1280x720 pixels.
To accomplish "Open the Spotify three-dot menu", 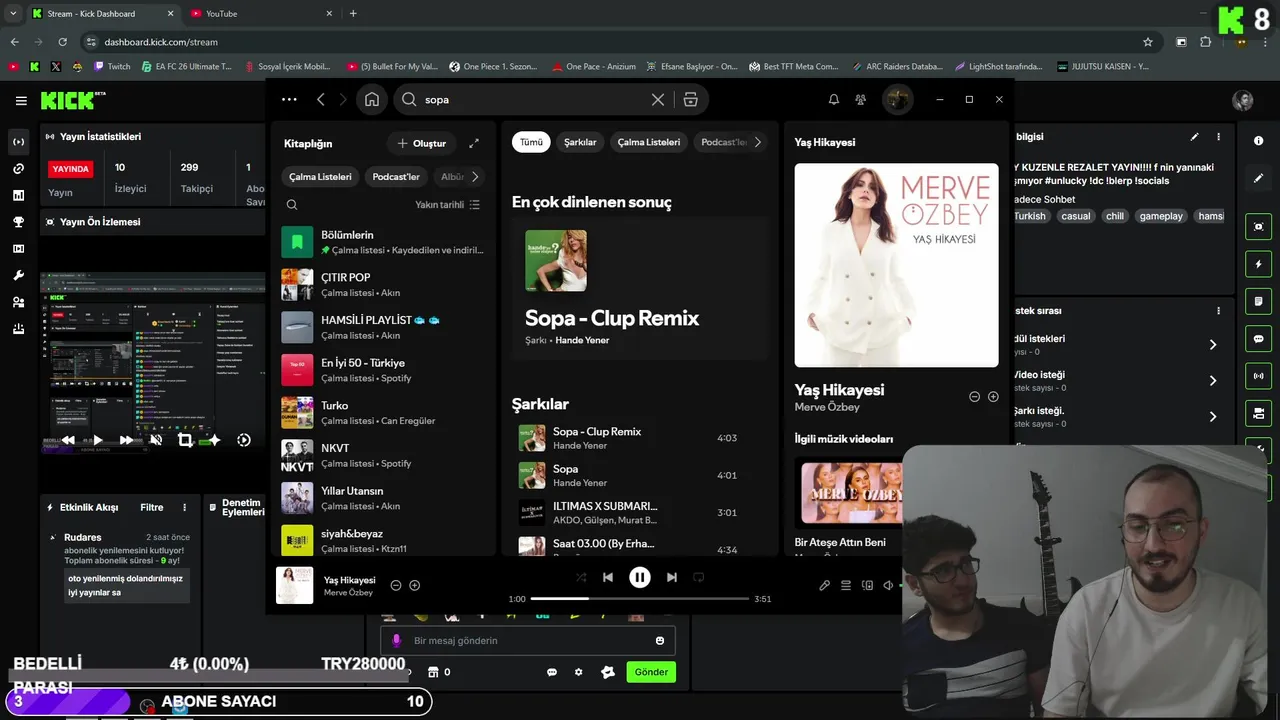I will coord(289,100).
